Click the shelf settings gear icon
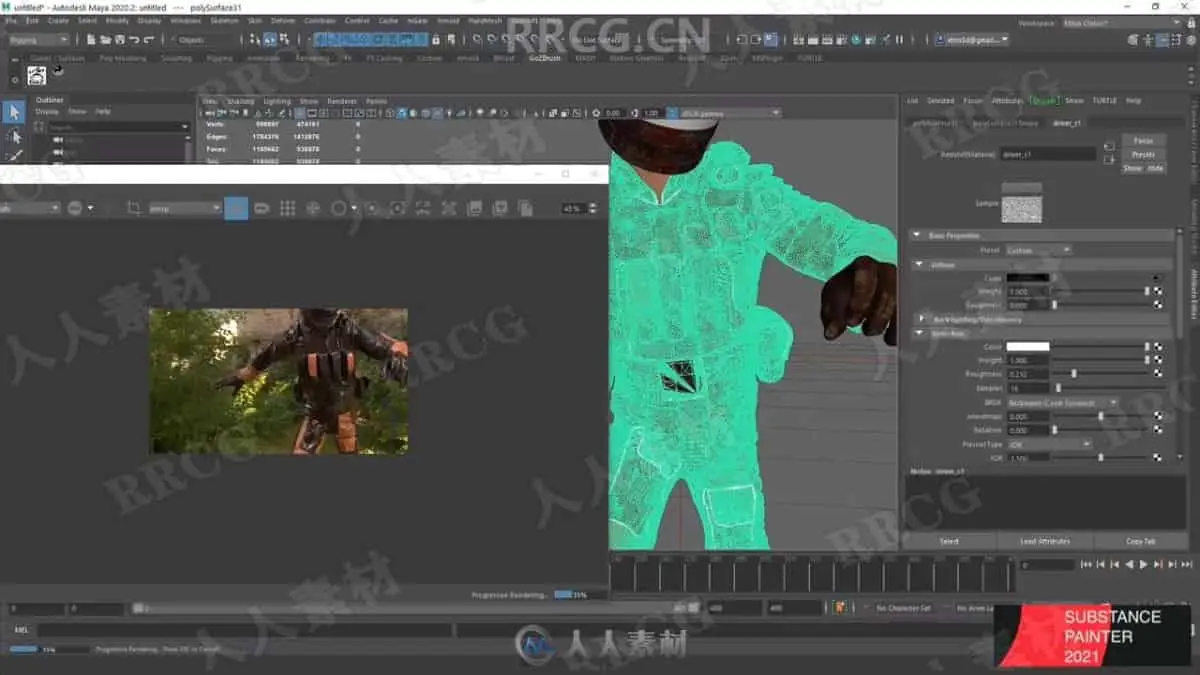Screen dimensions: 1200x675 pos(13,78)
